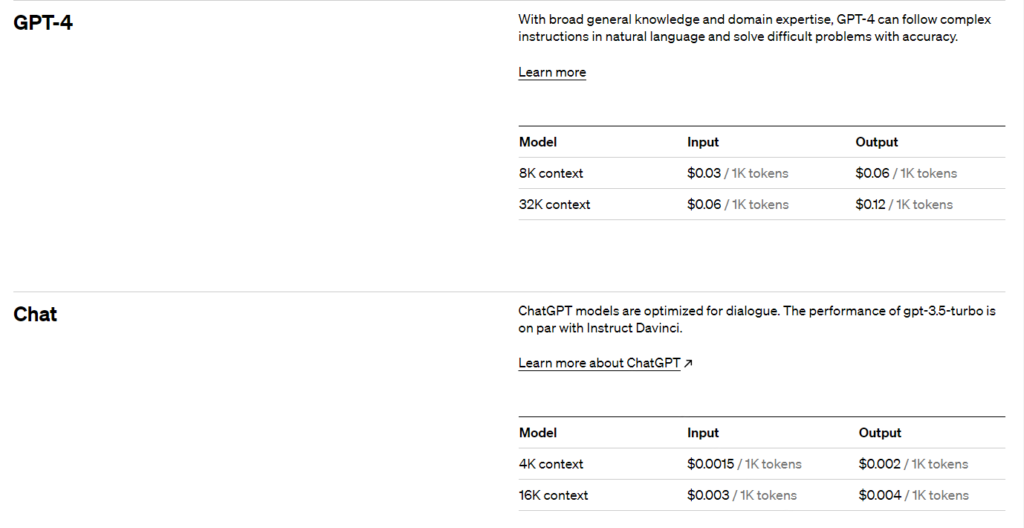Click the $0.06 output price for 8K context
1024x528 pixels.
click(872, 173)
